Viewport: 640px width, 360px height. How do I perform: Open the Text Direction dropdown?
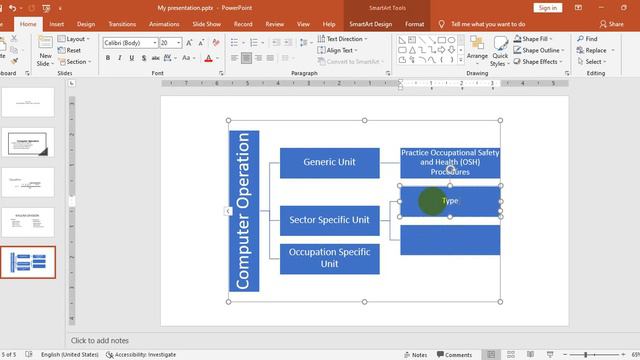pyautogui.click(x=342, y=39)
